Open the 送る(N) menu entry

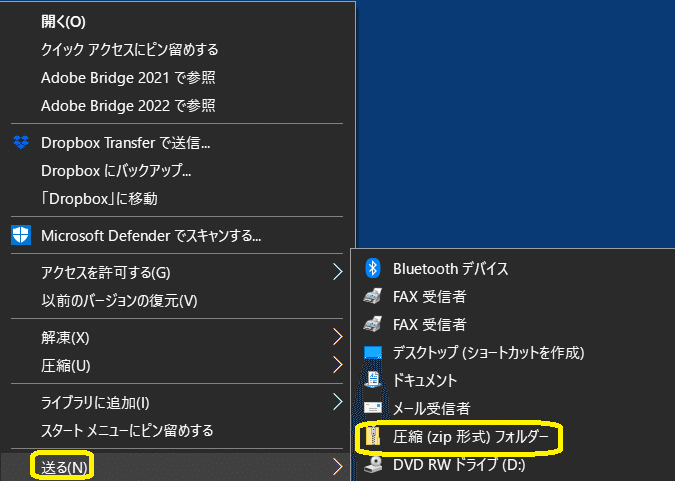pos(64,467)
